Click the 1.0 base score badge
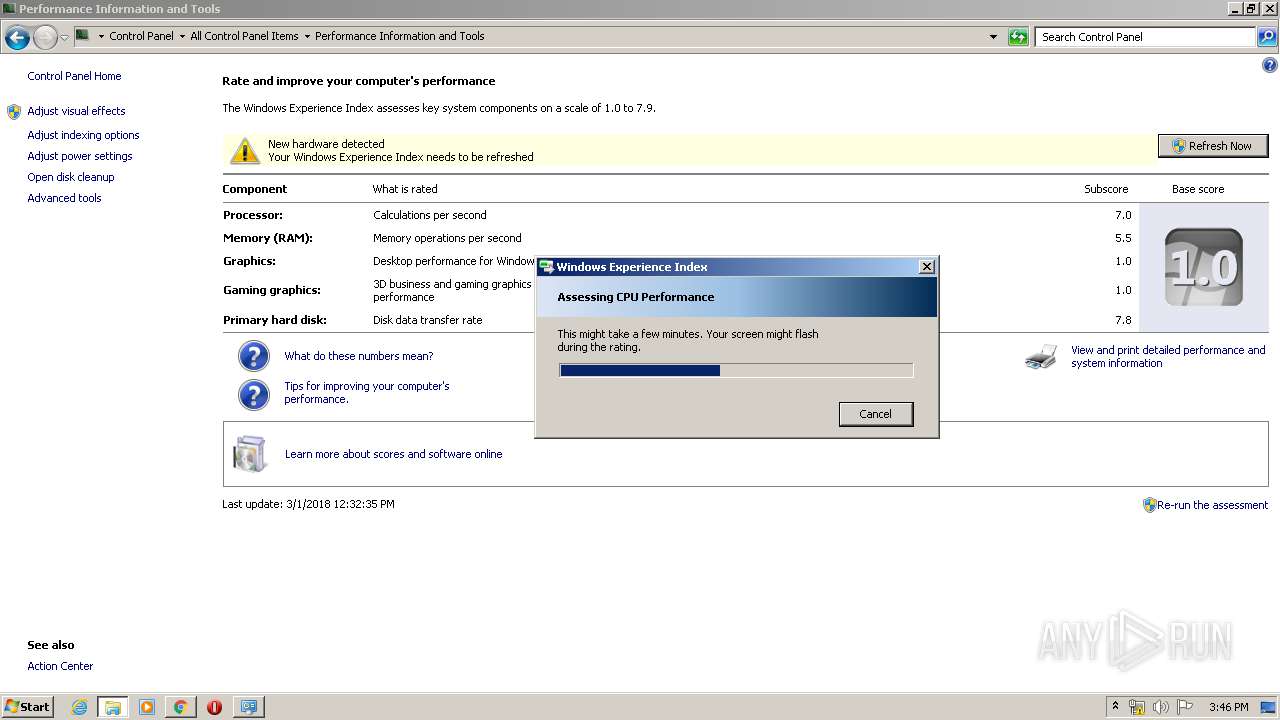The image size is (1280, 720). tap(1204, 268)
